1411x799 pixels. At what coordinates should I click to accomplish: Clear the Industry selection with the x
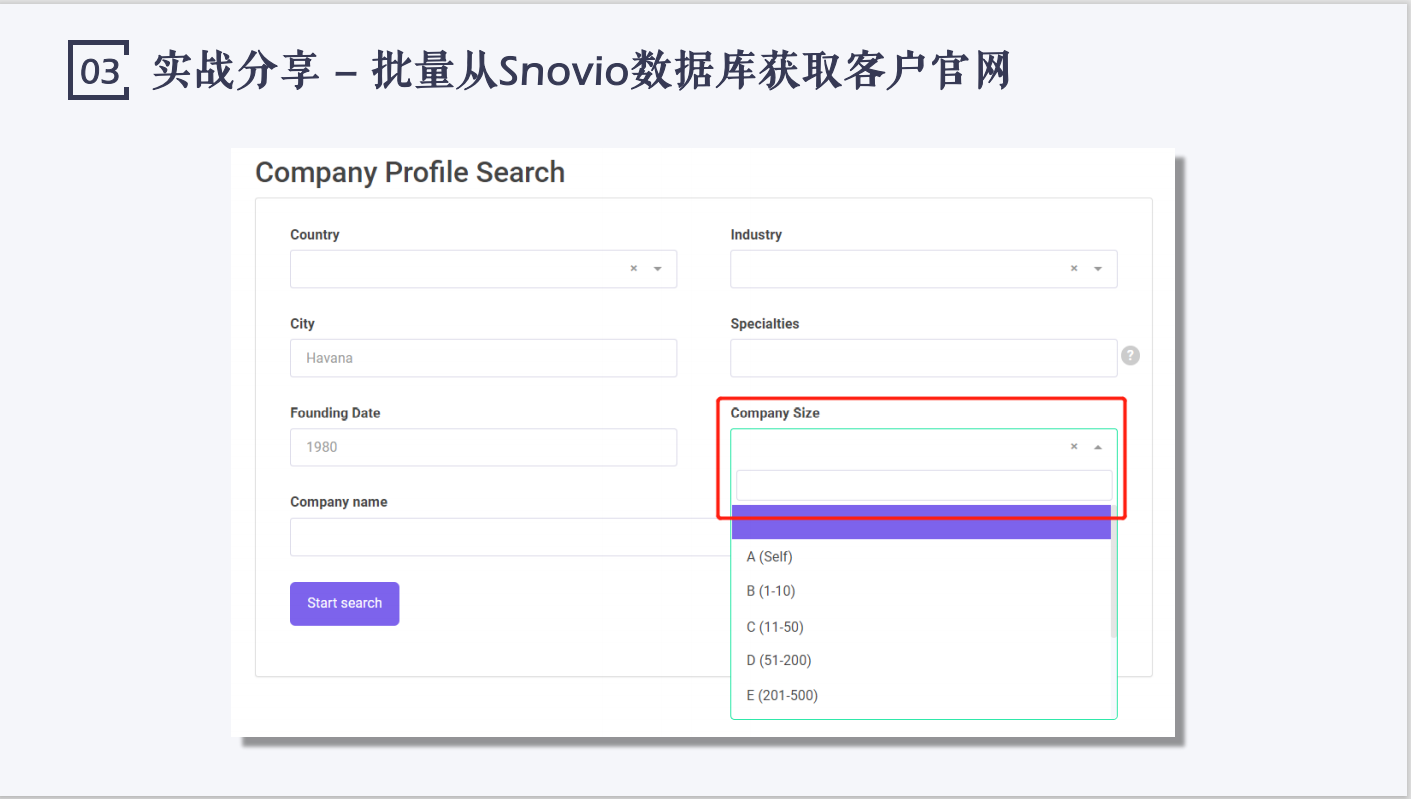coord(1074,269)
